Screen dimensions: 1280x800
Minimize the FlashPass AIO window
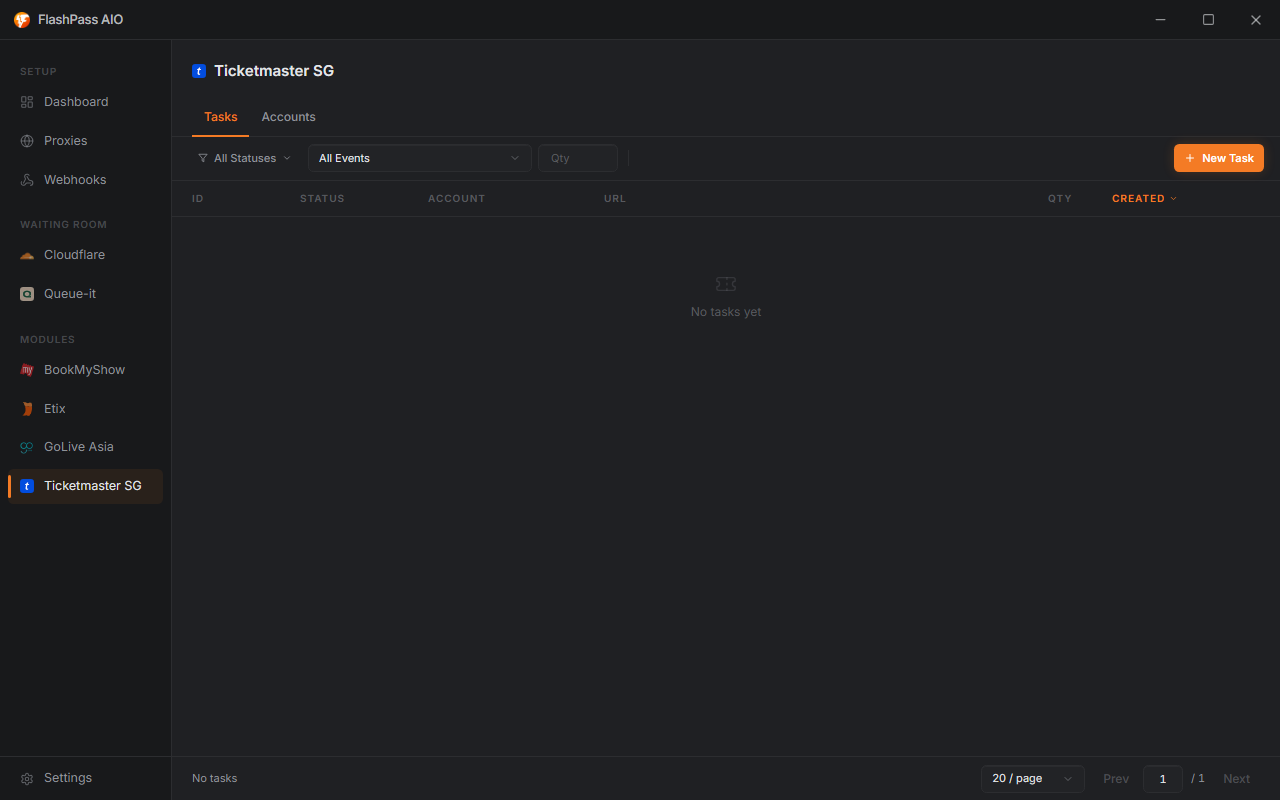(1161, 20)
